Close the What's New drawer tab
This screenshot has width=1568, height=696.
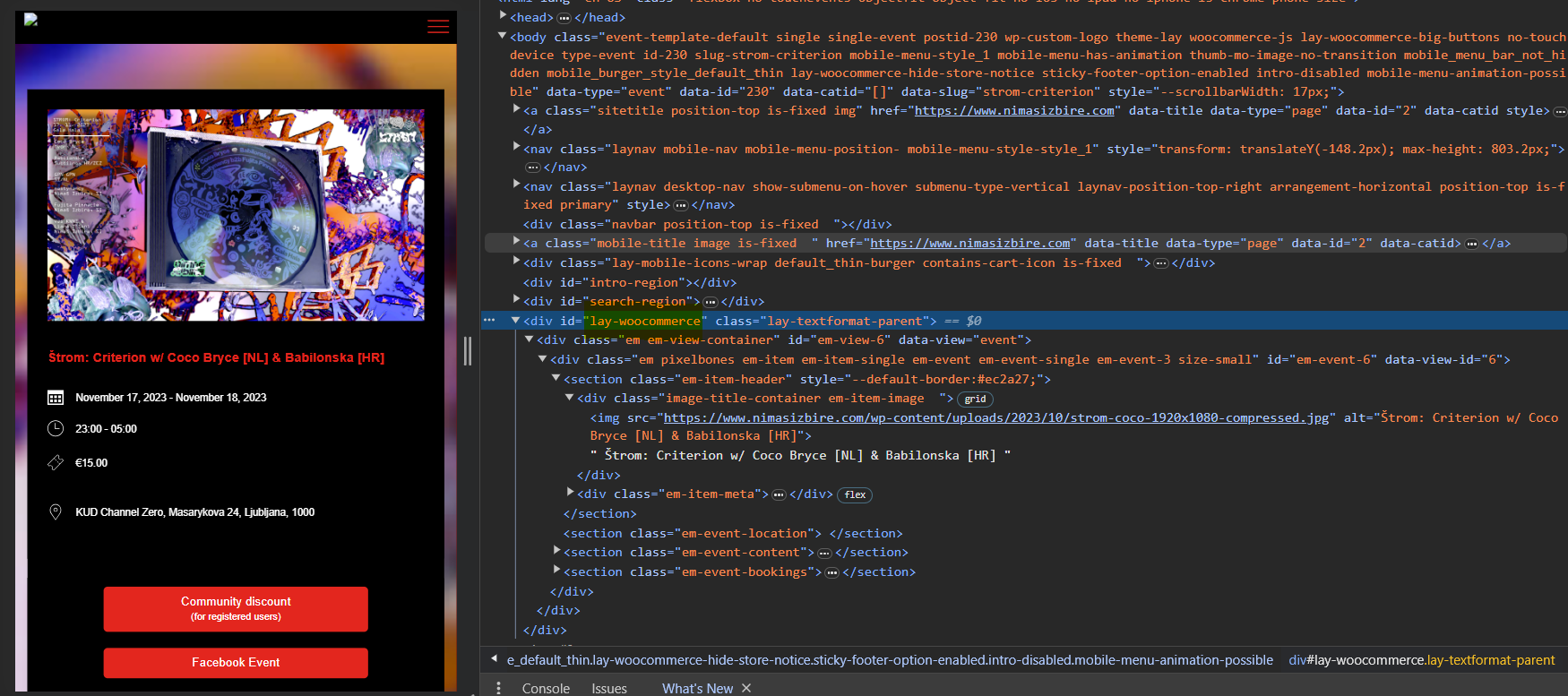click(746, 688)
